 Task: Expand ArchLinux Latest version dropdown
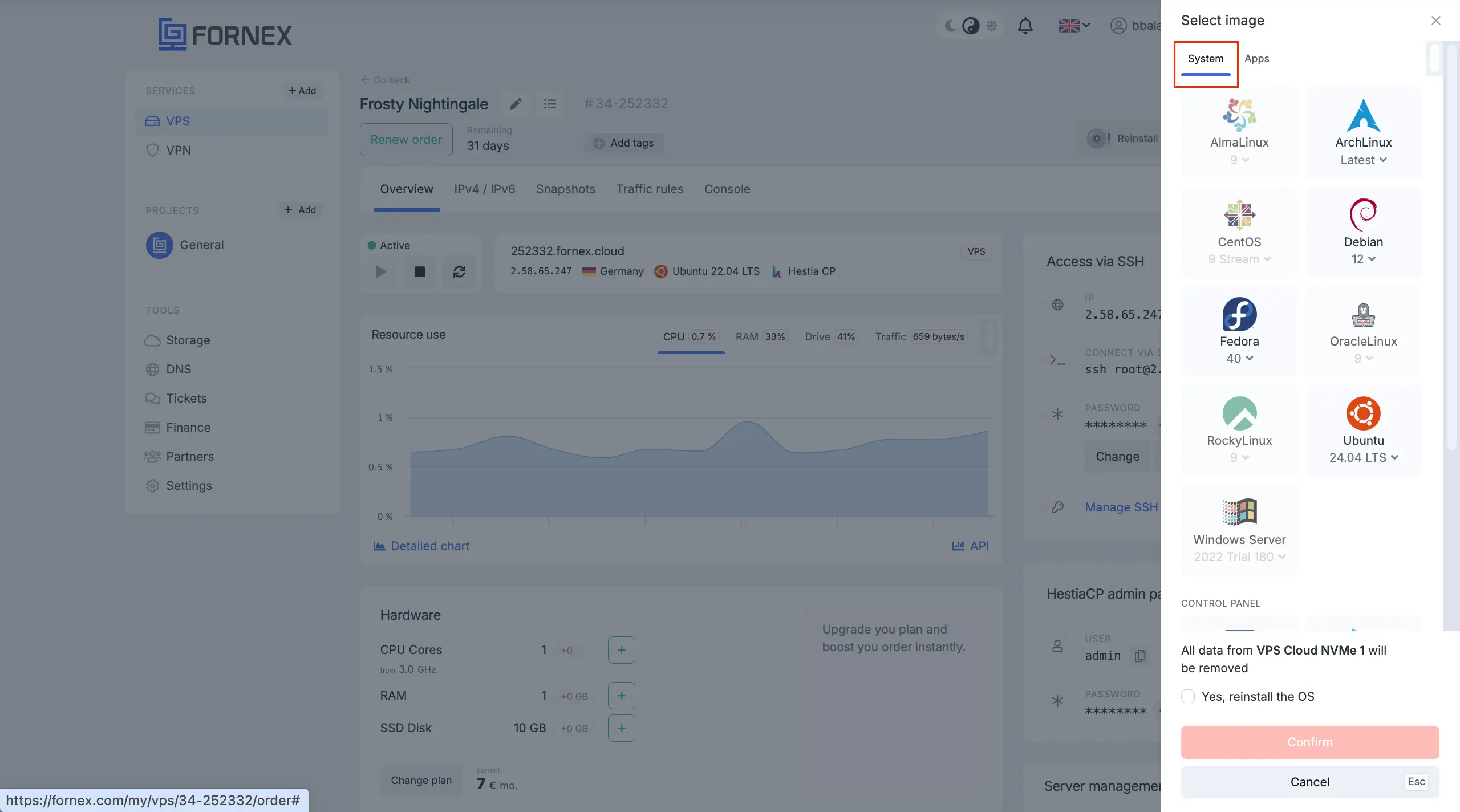click(x=1363, y=160)
